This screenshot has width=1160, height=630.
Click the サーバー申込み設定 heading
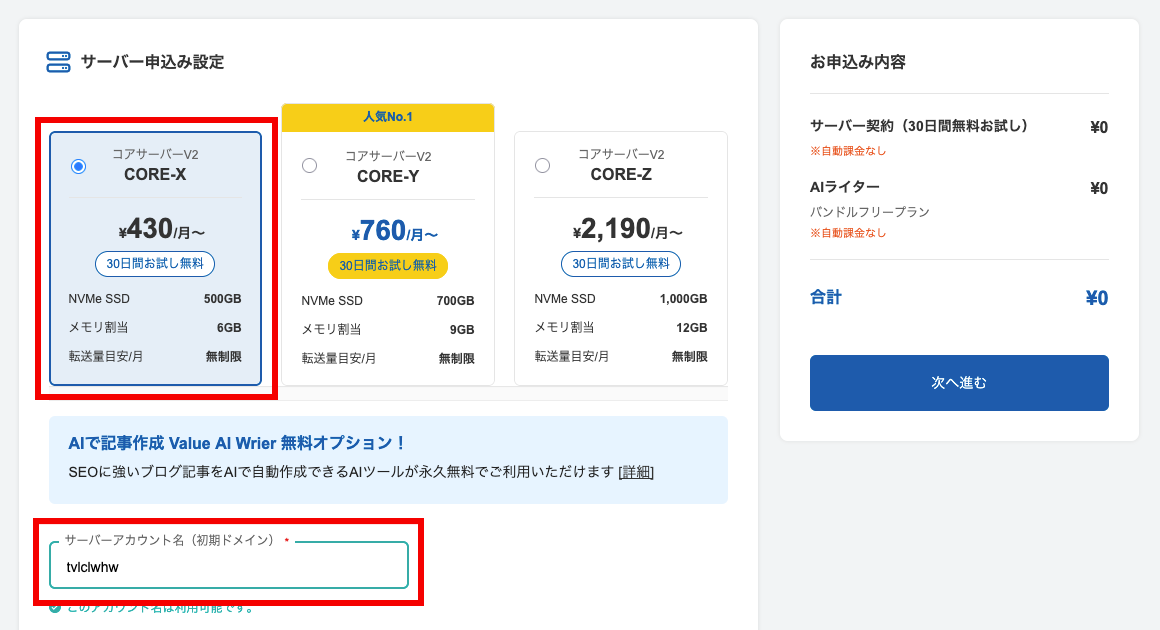tap(152, 62)
